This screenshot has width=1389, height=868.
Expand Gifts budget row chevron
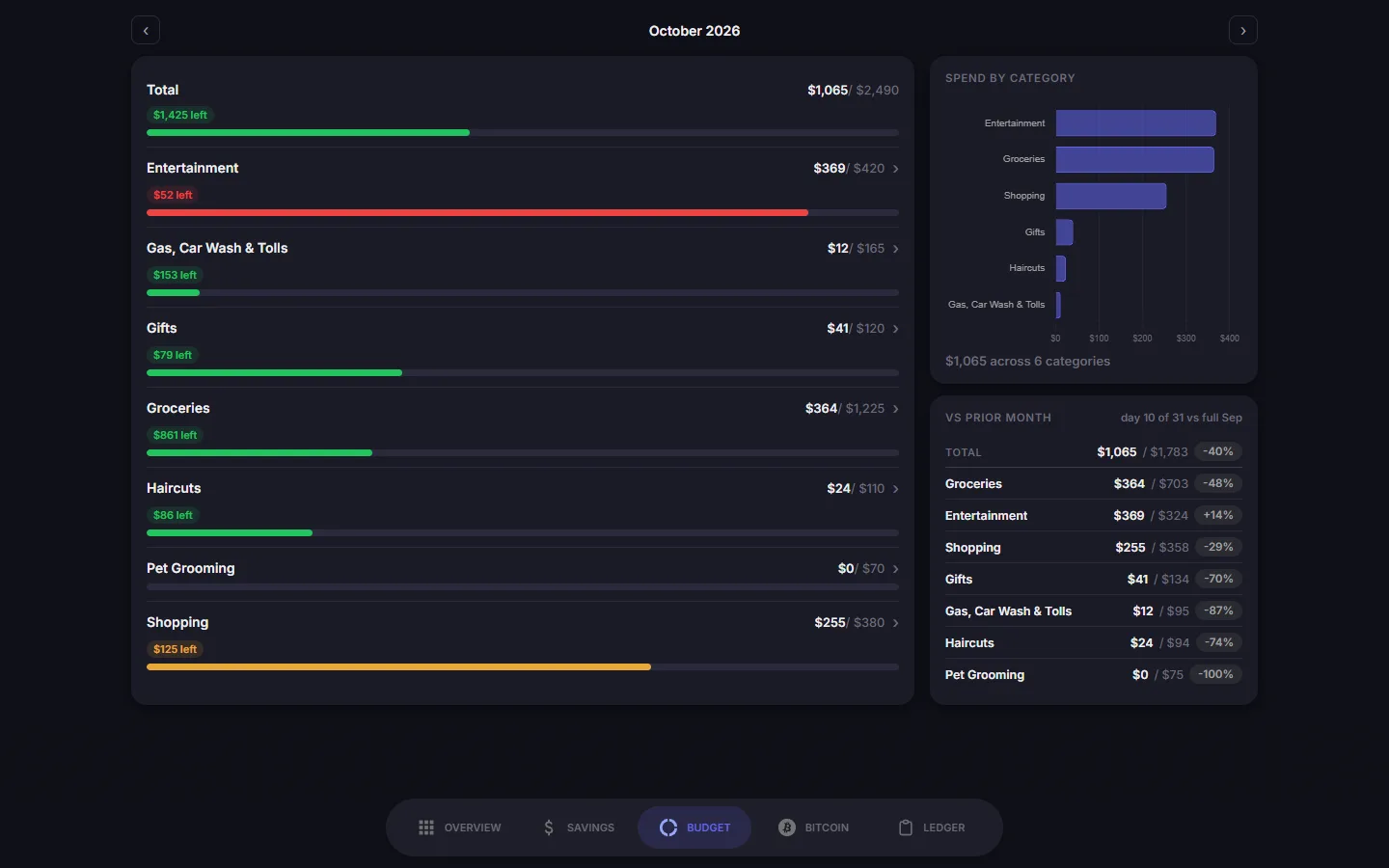pyautogui.click(x=896, y=329)
